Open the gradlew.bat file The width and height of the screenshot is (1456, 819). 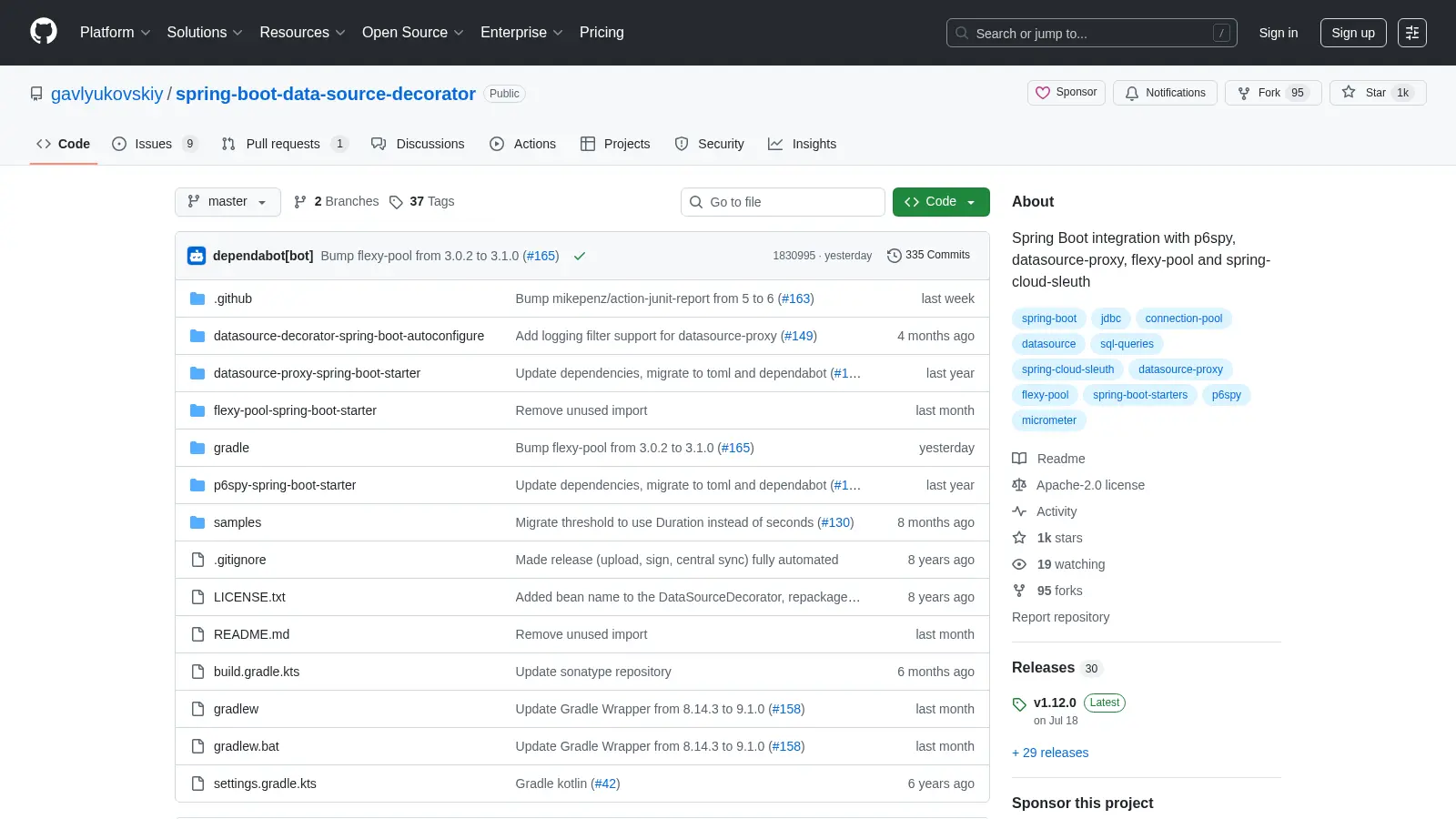(246, 746)
